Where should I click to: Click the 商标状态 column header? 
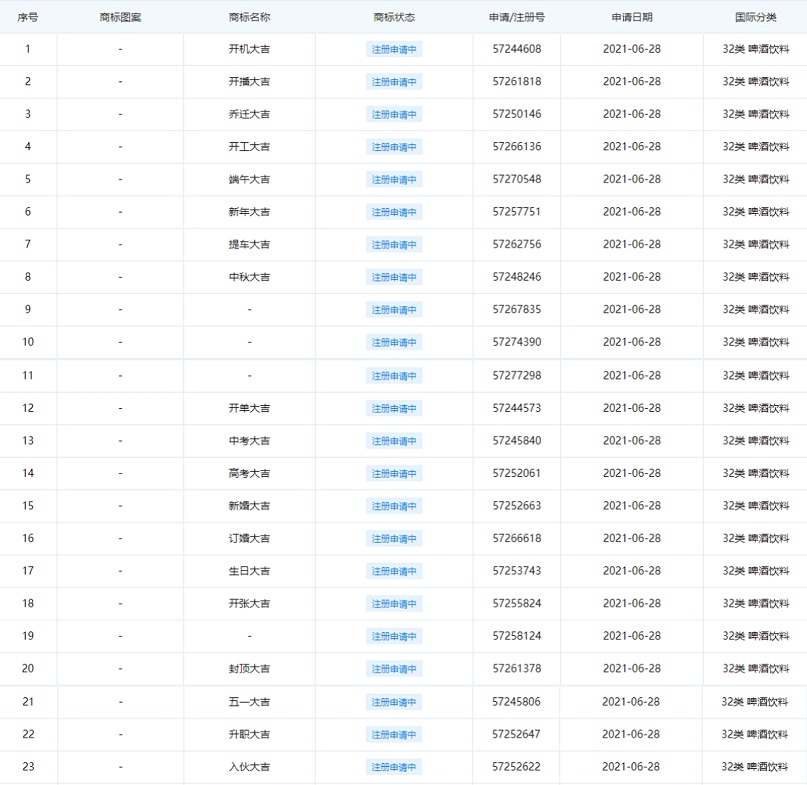tap(394, 17)
